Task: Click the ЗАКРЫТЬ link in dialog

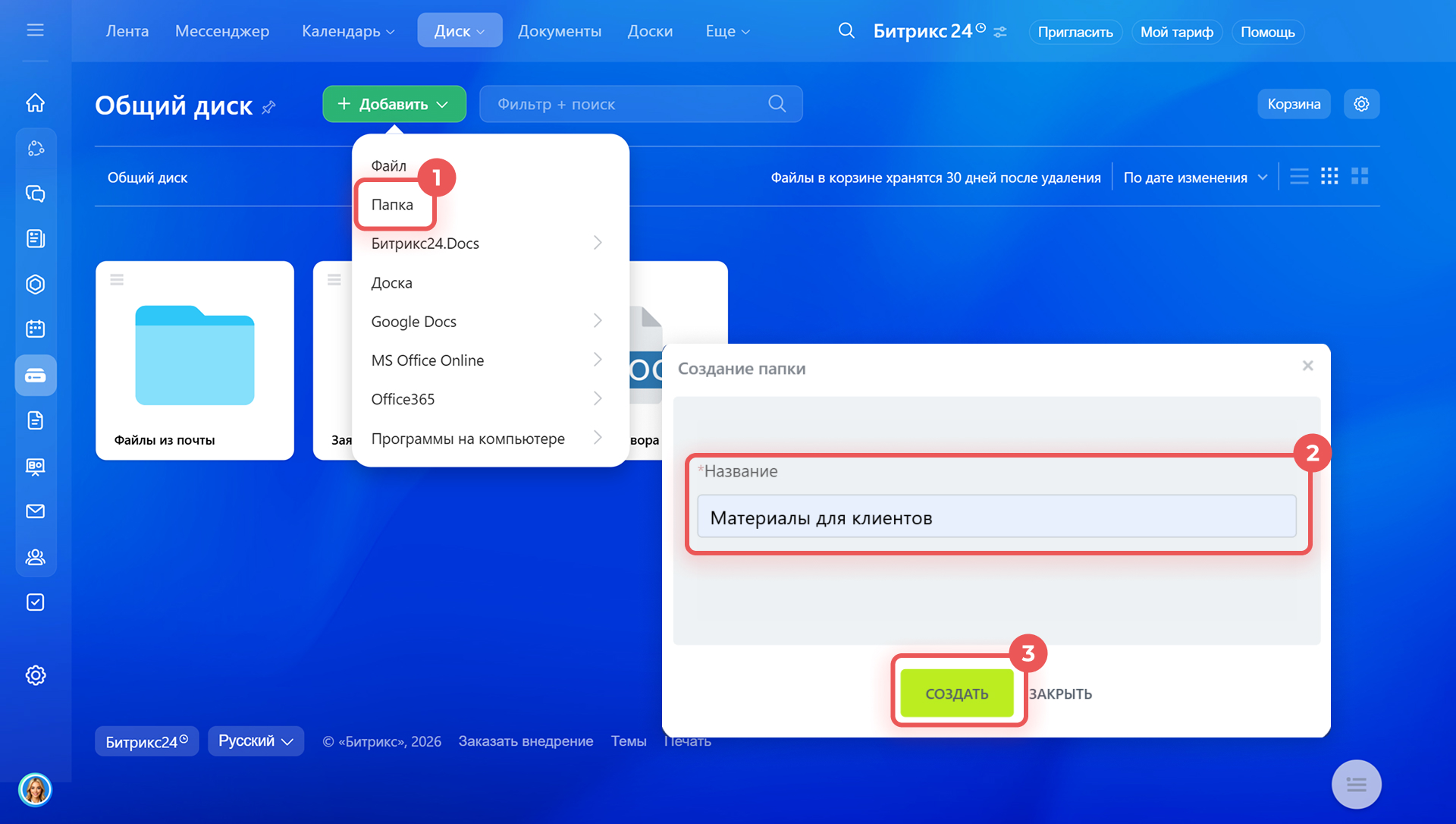Action: point(1060,694)
